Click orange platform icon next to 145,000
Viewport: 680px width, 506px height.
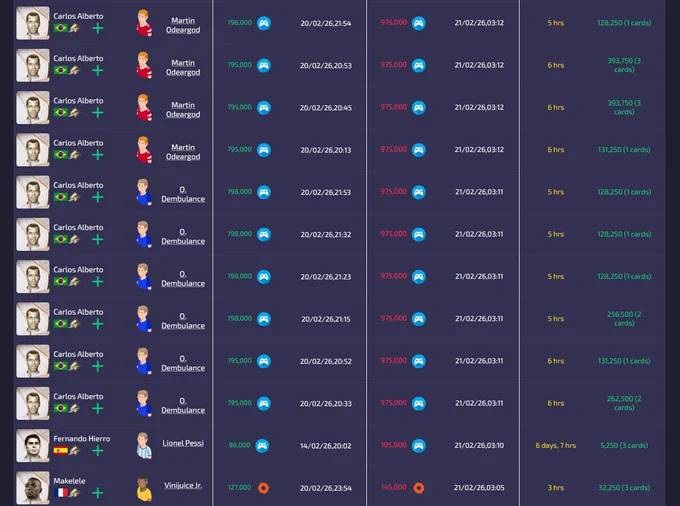tap(418, 488)
